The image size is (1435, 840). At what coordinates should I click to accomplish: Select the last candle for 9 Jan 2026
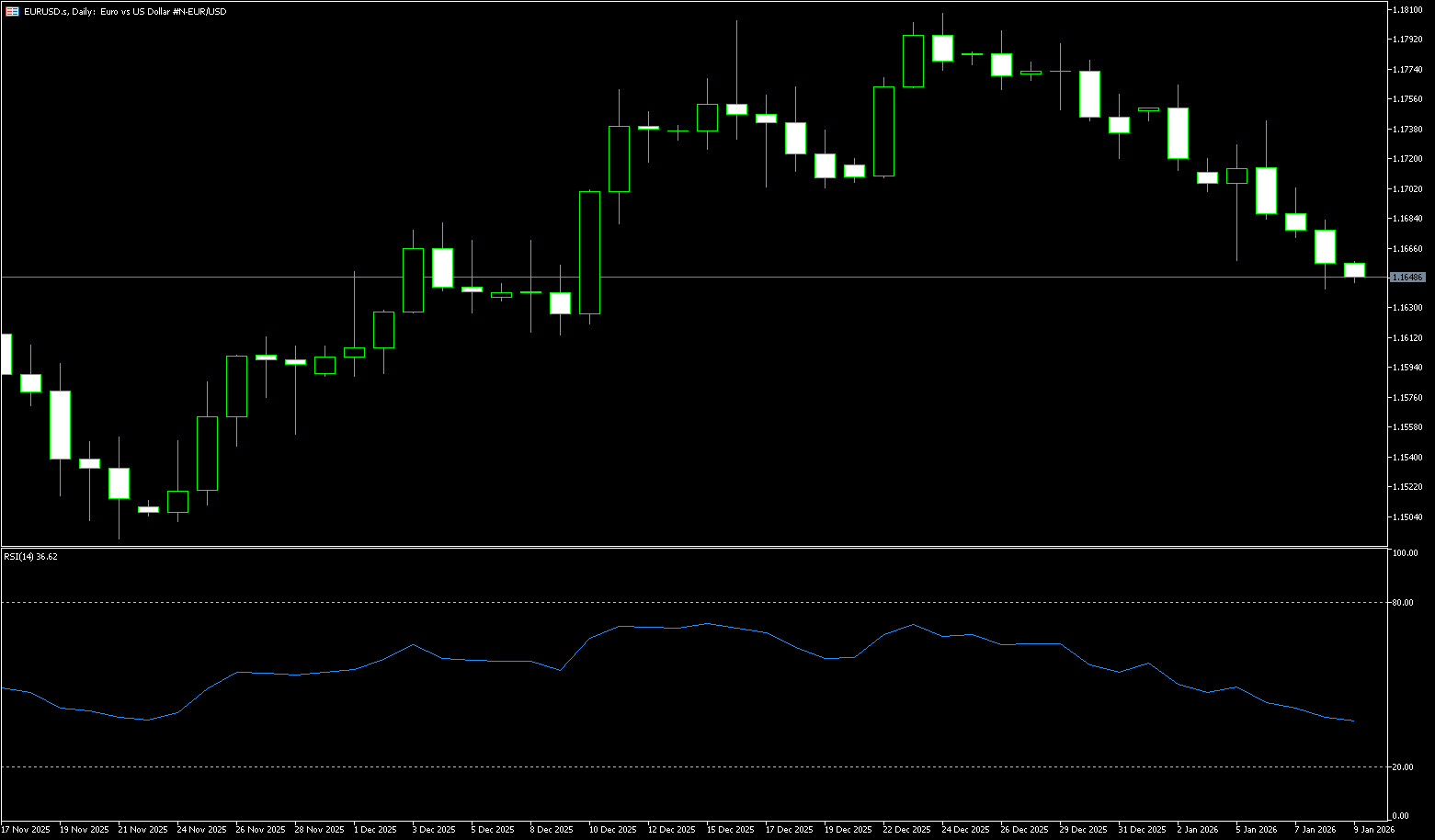pyautogui.click(x=1354, y=269)
